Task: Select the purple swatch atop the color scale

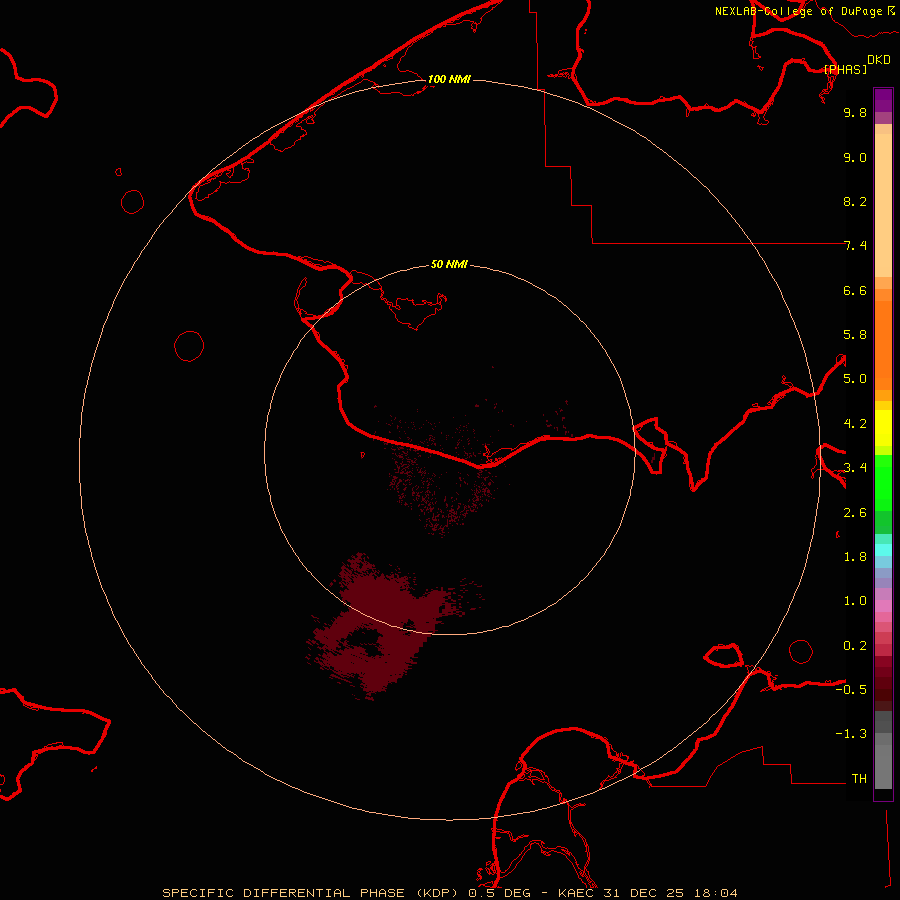Action: point(883,100)
